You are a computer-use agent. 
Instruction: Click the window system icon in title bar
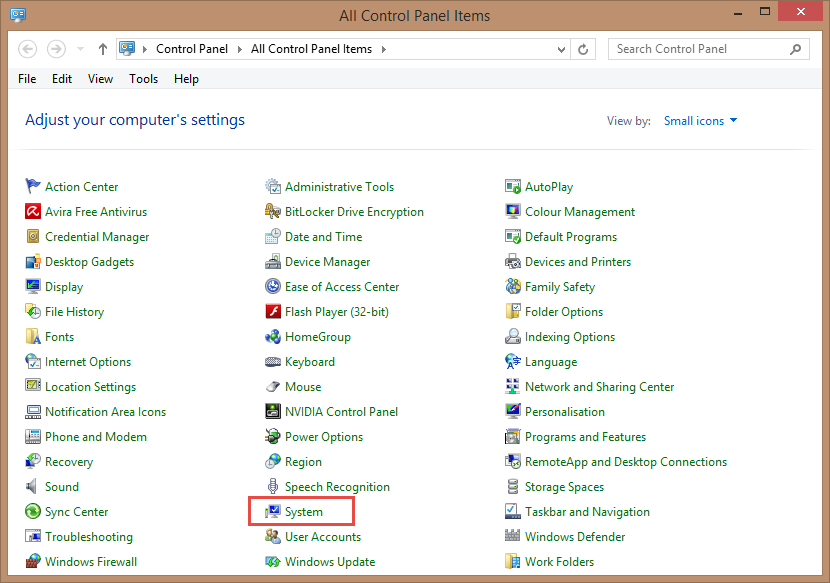pos(17,14)
